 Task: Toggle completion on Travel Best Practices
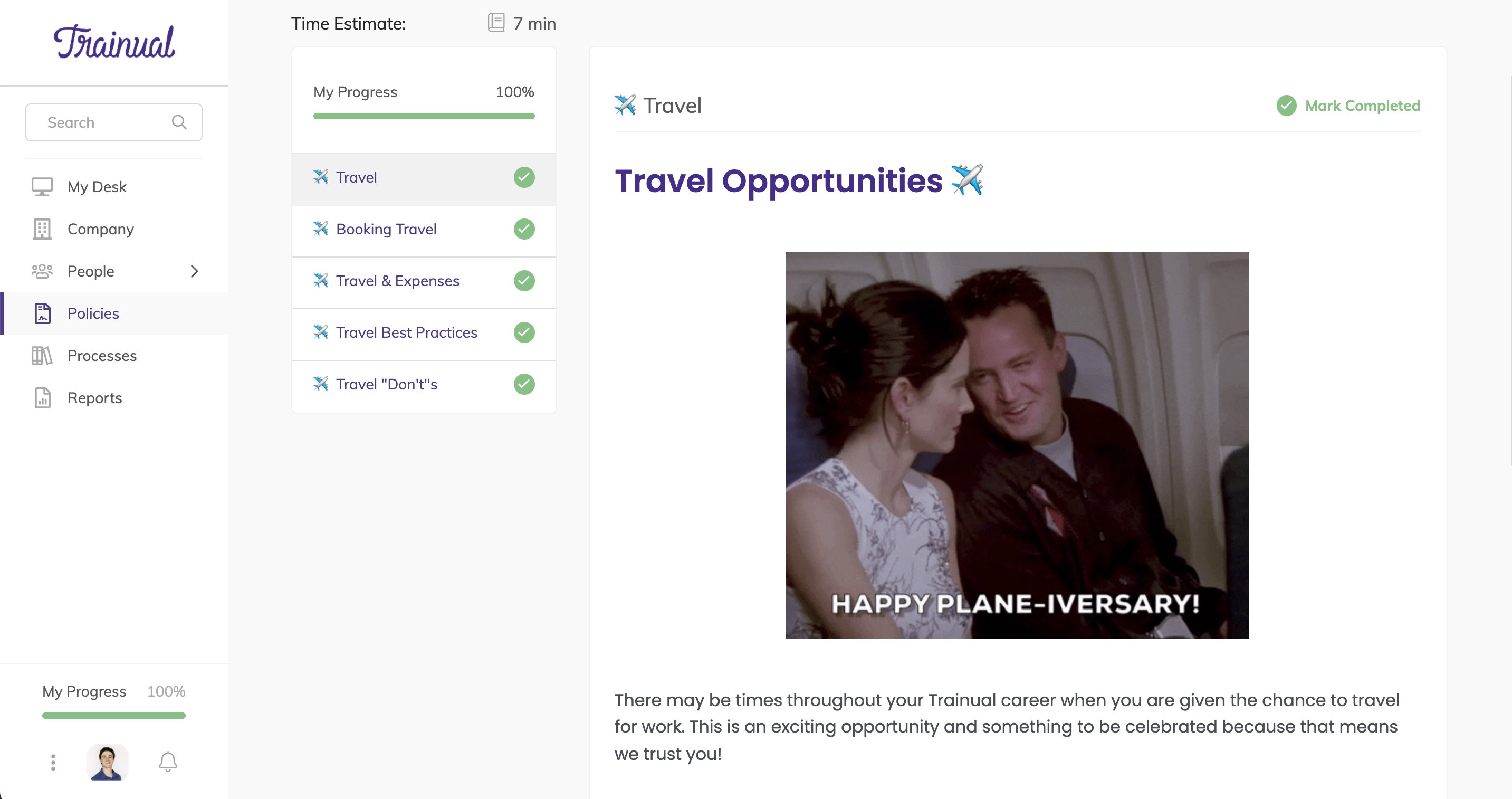coord(524,332)
